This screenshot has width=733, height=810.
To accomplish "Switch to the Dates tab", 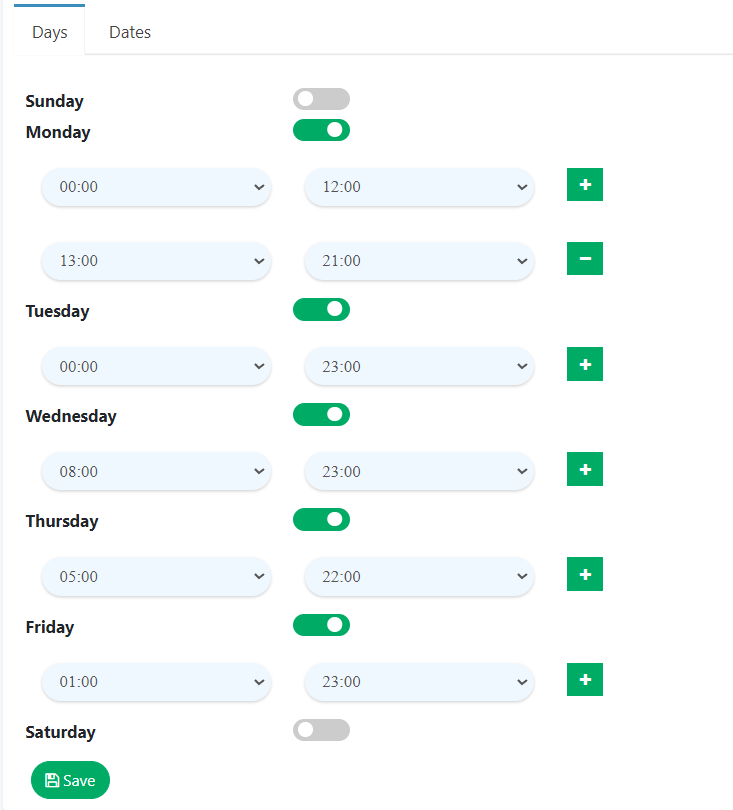I will tap(130, 32).
